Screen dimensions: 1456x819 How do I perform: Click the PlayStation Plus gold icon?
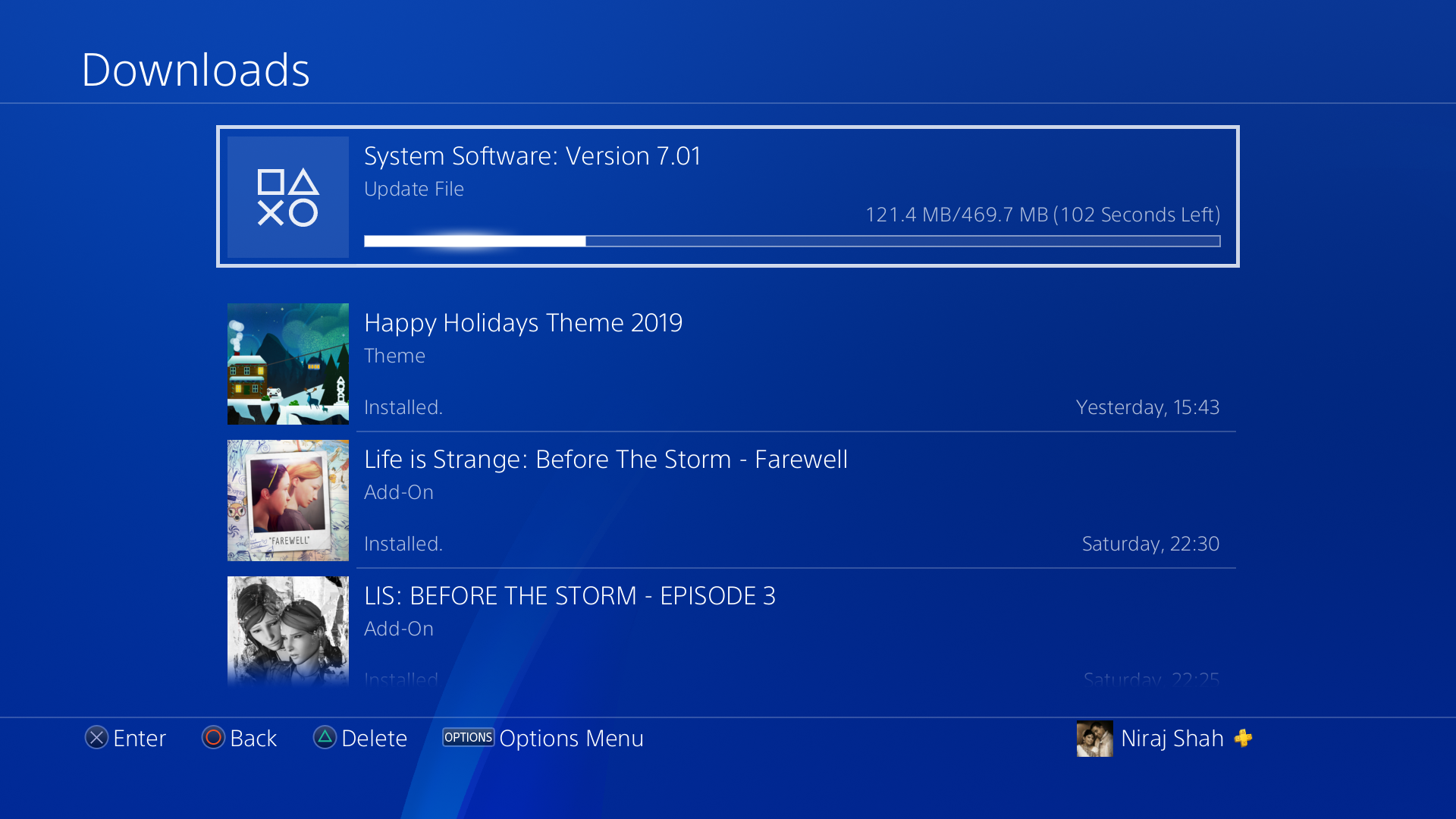tap(1243, 738)
